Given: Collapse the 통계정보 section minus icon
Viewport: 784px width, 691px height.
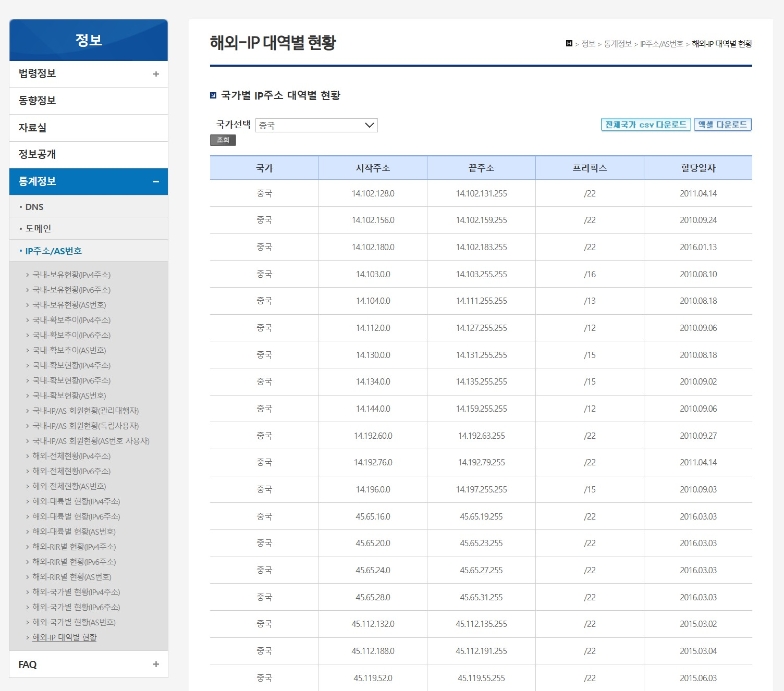Looking at the screenshot, I should pos(155,182).
